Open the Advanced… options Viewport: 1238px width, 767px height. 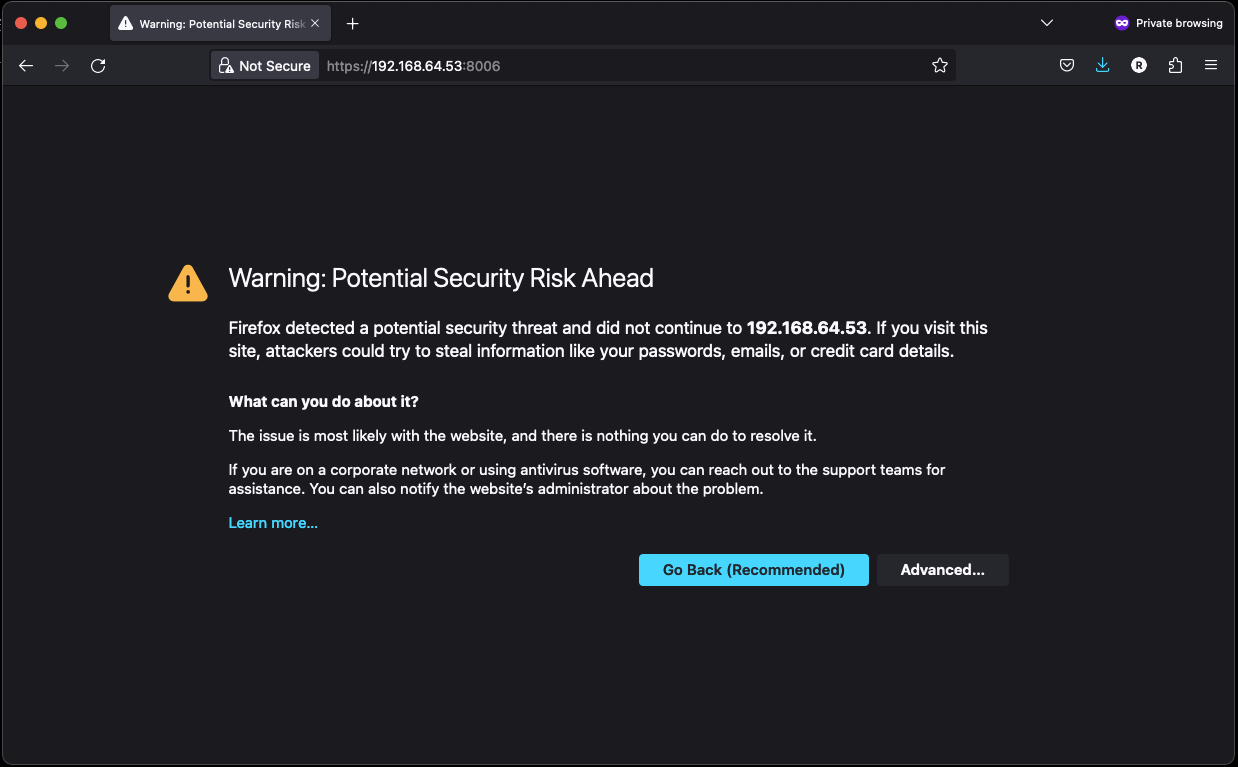pos(943,570)
